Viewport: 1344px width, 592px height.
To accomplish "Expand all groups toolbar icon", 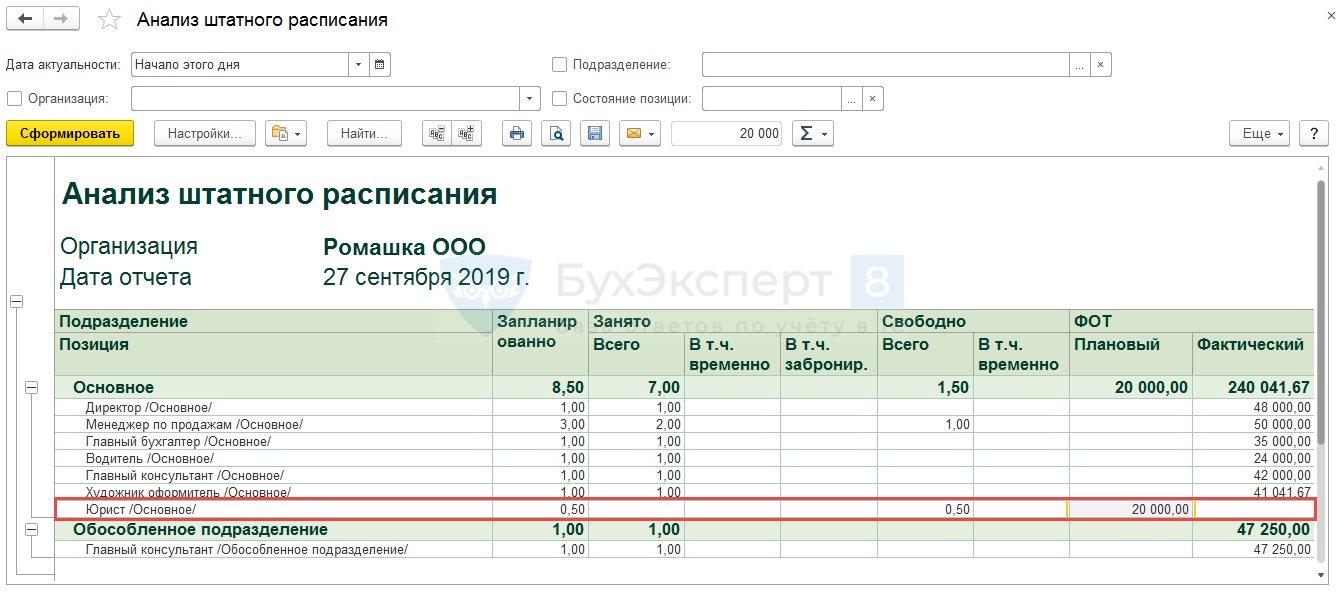I will tap(466, 134).
